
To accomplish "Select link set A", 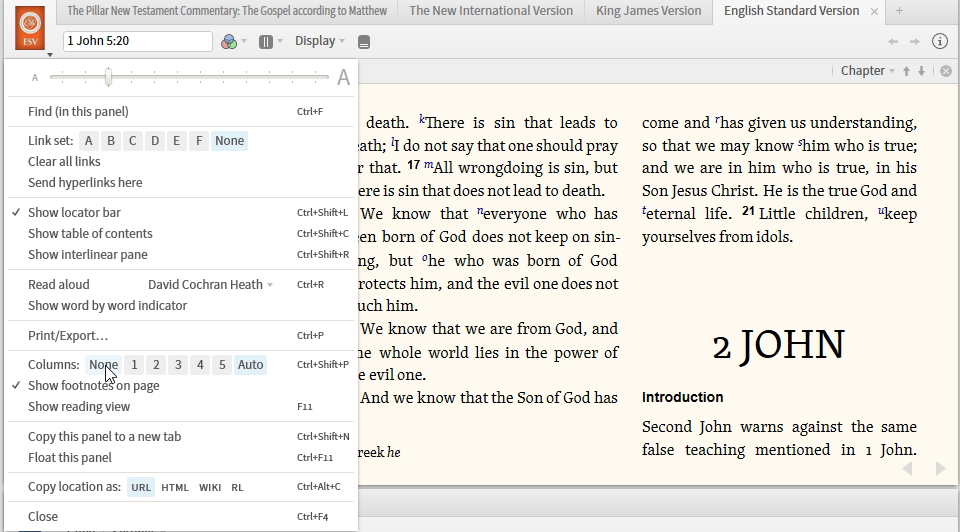I will coord(89,141).
